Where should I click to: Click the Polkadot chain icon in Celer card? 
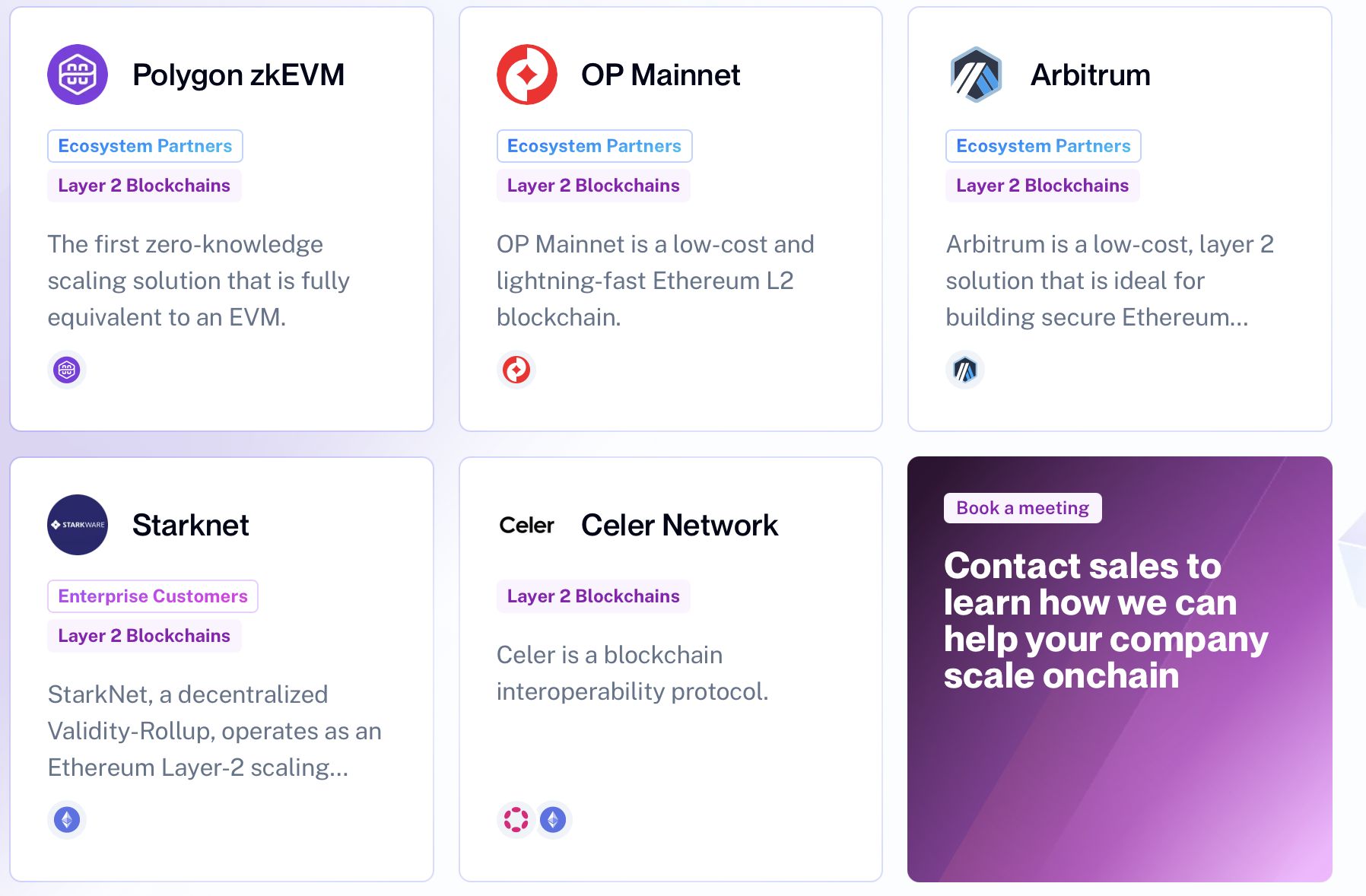(x=516, y=820)
